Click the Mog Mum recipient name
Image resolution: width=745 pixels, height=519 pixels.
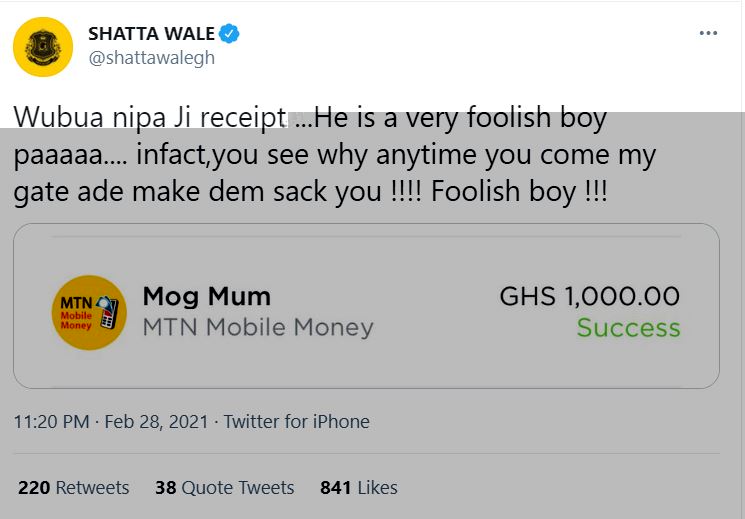click(207, 297)
